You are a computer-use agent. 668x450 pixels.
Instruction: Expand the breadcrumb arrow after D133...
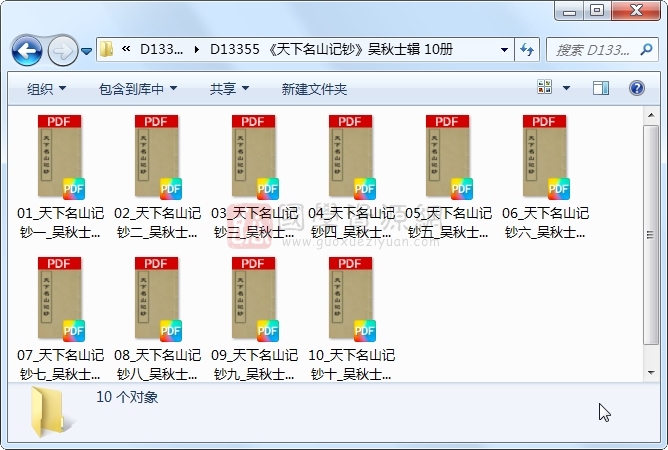click(196, 49)
